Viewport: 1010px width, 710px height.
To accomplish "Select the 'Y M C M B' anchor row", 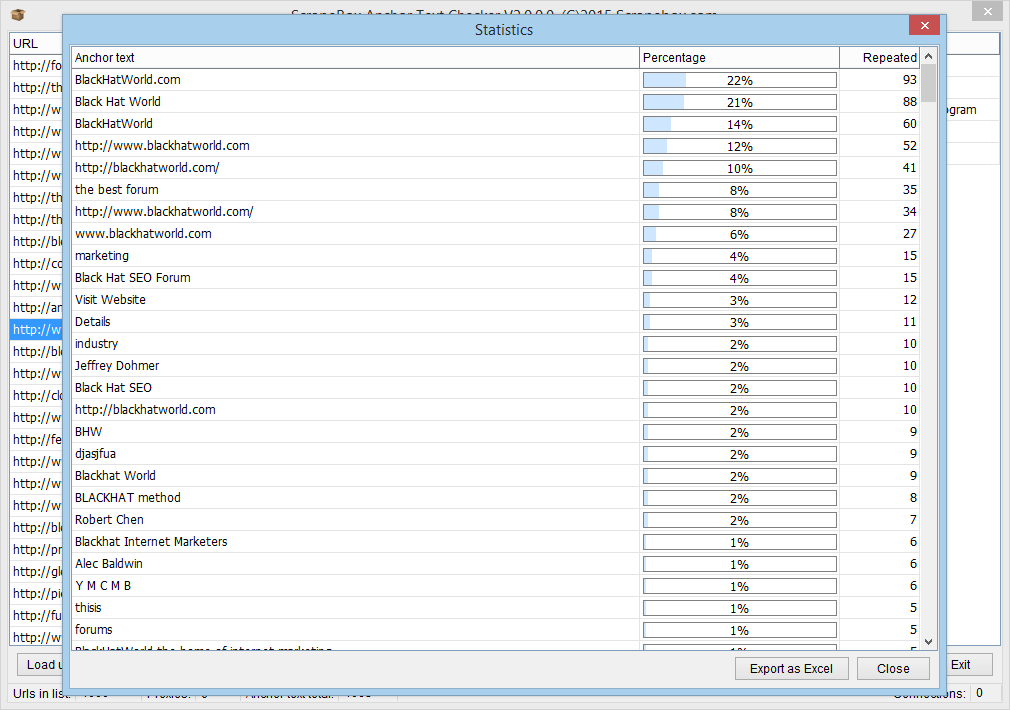I will coord(495,586).
